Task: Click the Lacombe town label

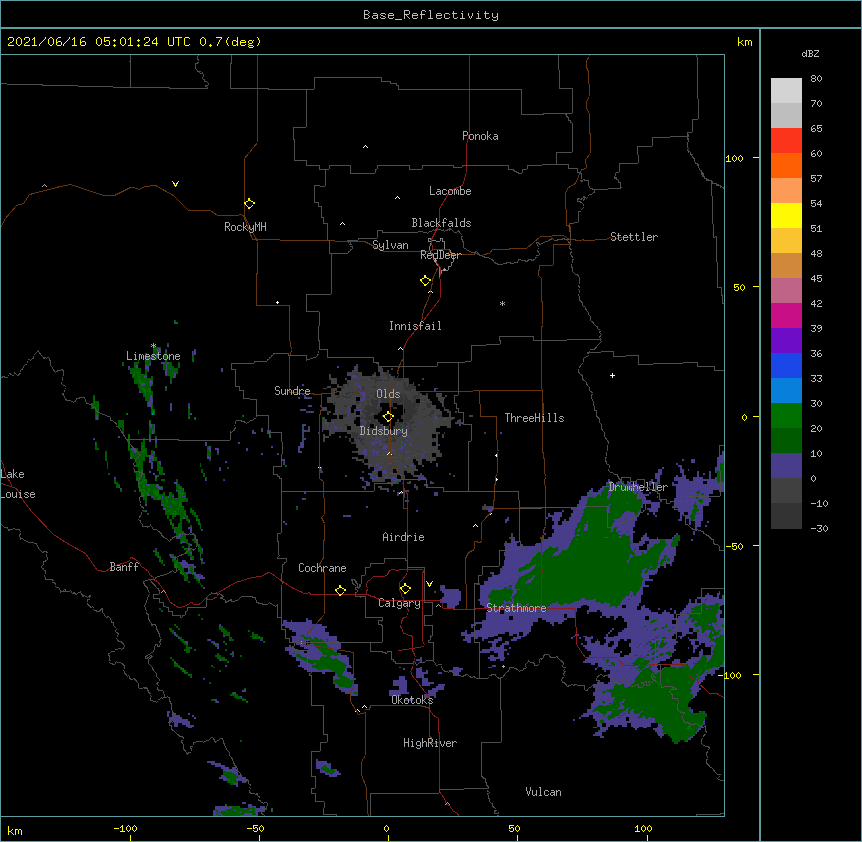Action: (450, 191)
